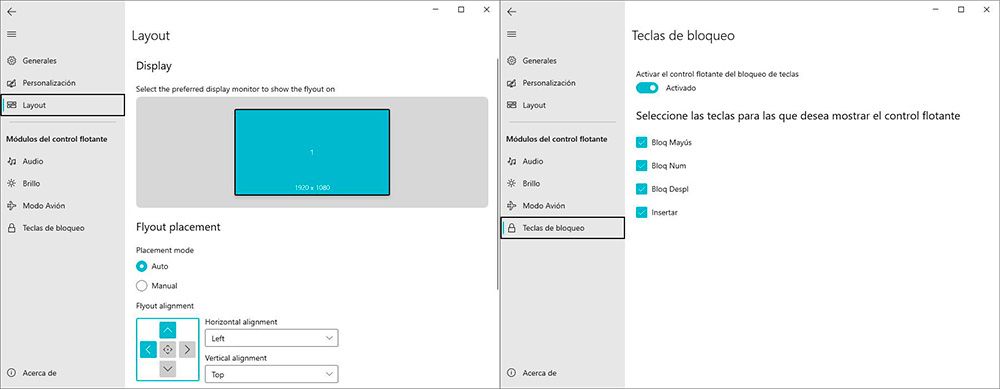Toggle the lock keys flyout switch Activado
1000x389 pixels.
[x=647, y=88]
